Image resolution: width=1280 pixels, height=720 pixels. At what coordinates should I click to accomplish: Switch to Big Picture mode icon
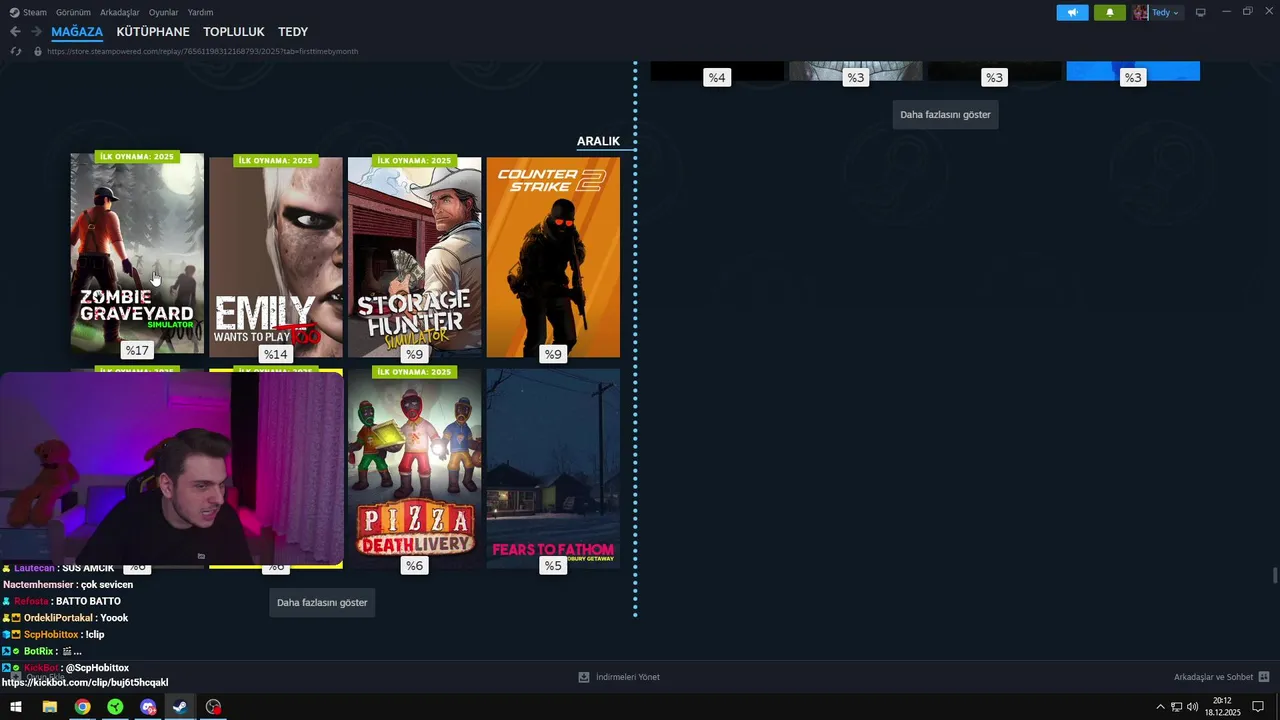[1201, 13]
